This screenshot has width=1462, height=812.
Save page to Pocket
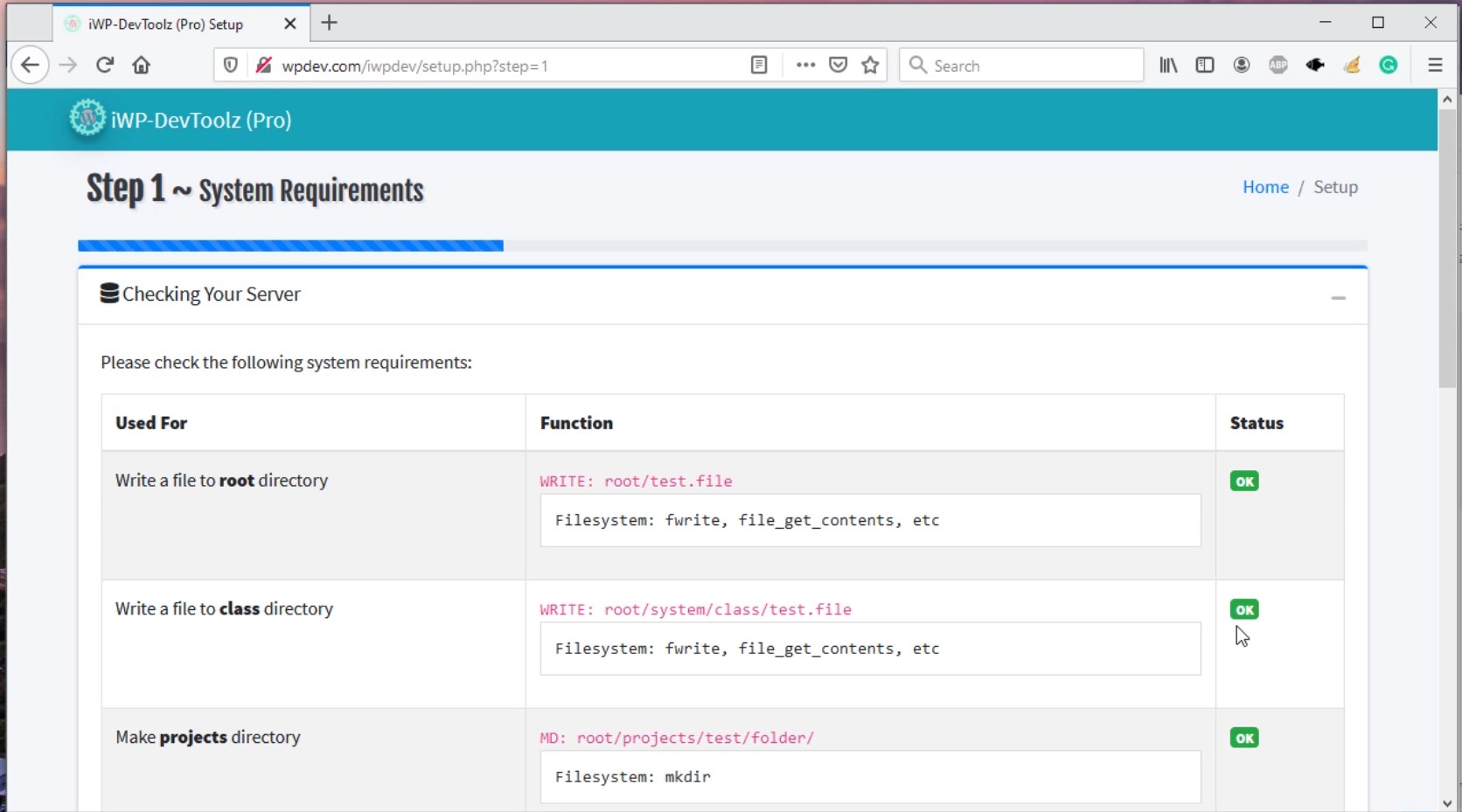838,66
